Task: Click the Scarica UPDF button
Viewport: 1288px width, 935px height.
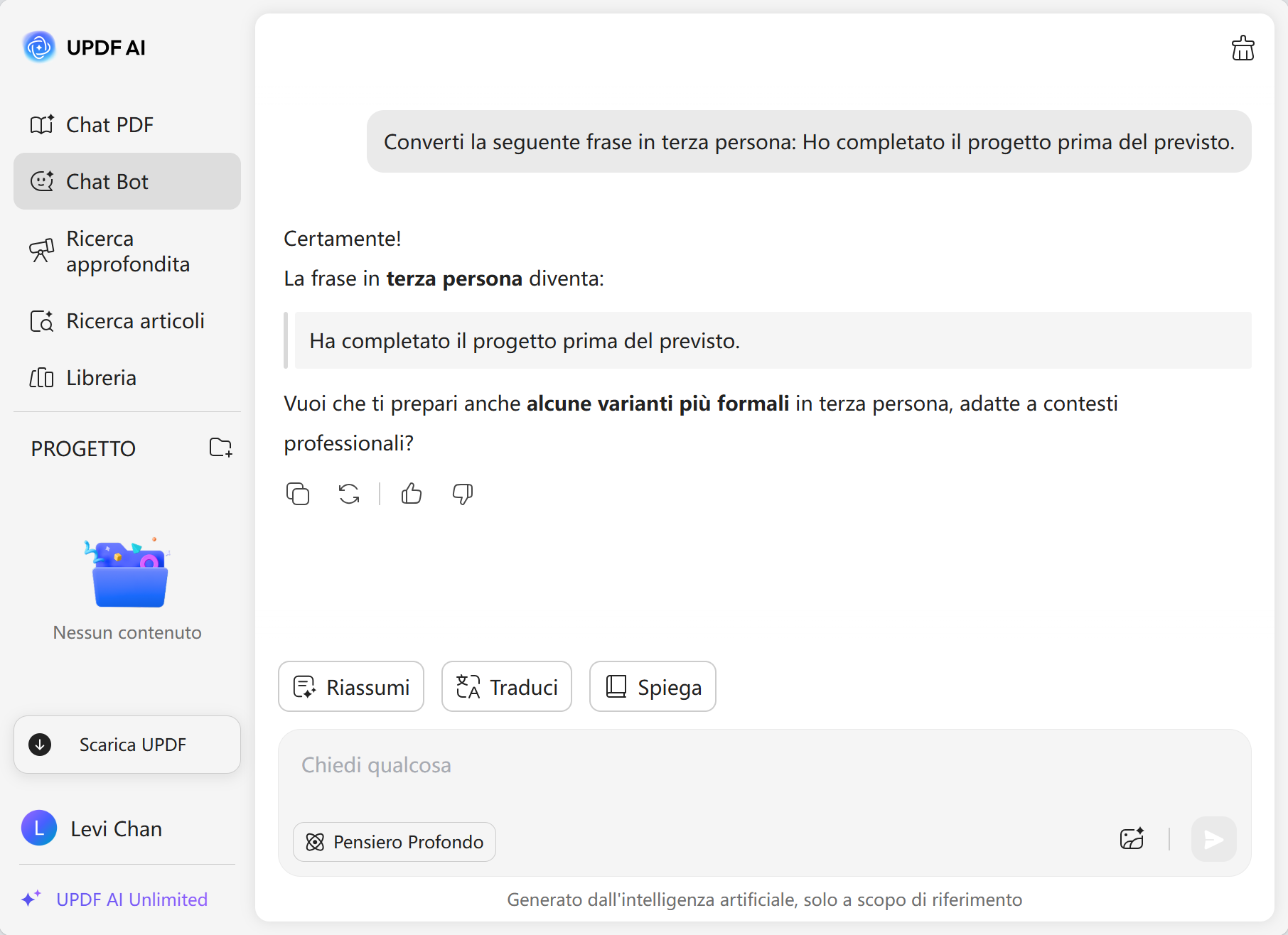Action: 127,745
